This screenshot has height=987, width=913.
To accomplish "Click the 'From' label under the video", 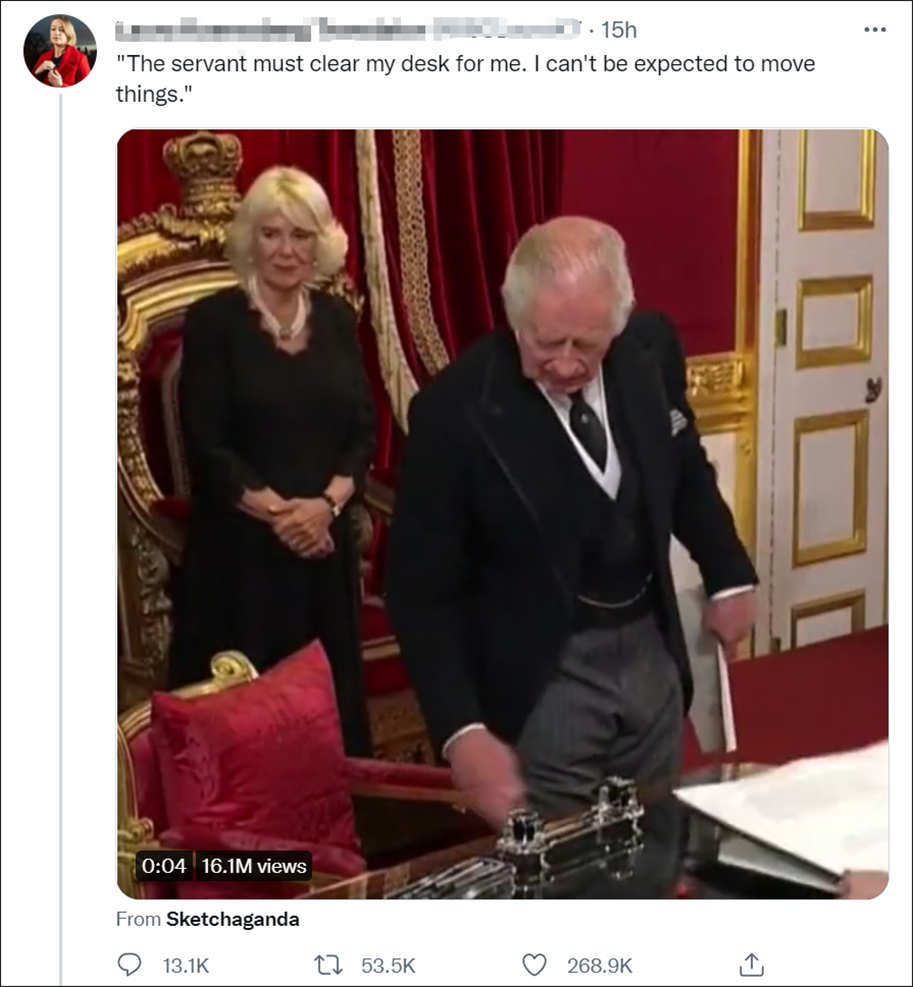I will 139,919.
